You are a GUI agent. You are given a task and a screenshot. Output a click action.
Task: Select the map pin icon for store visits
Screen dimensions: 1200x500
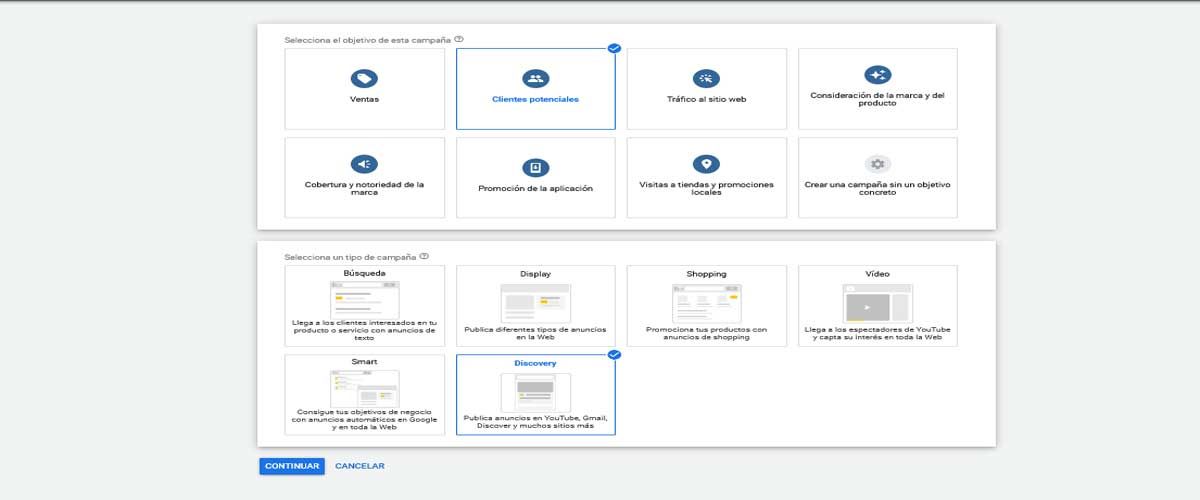coord(706,164)
